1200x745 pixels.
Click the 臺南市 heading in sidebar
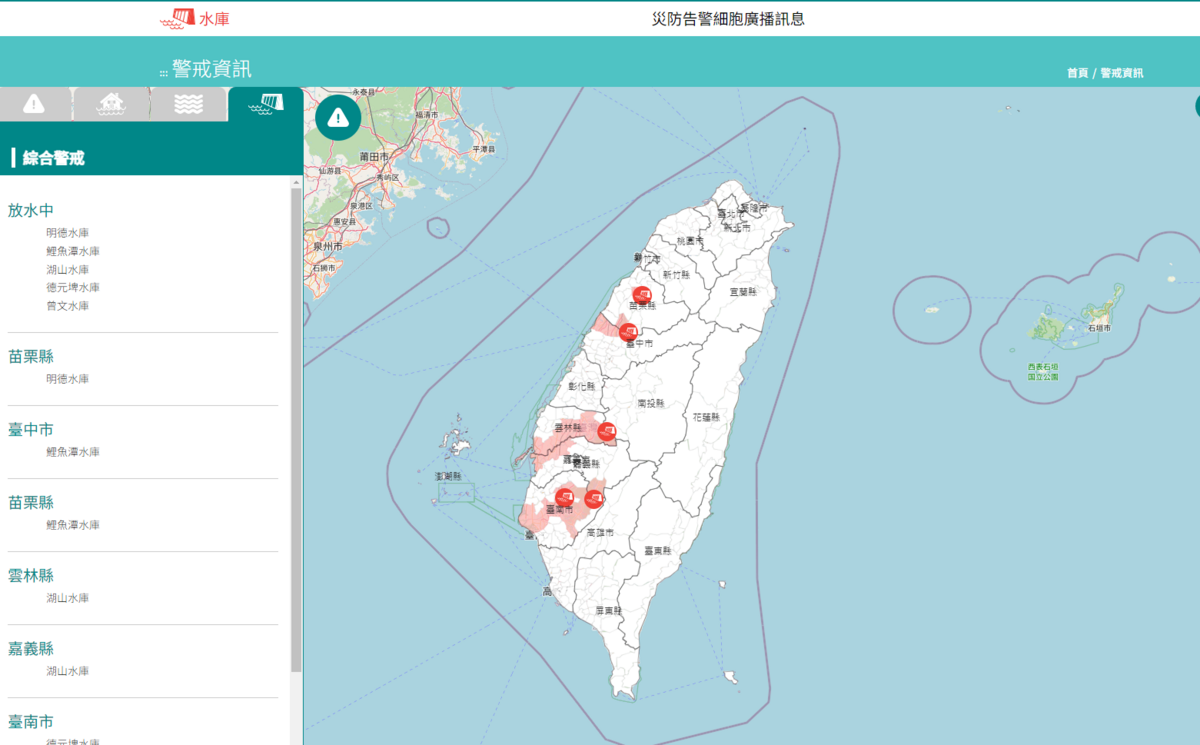pos(31,721)
